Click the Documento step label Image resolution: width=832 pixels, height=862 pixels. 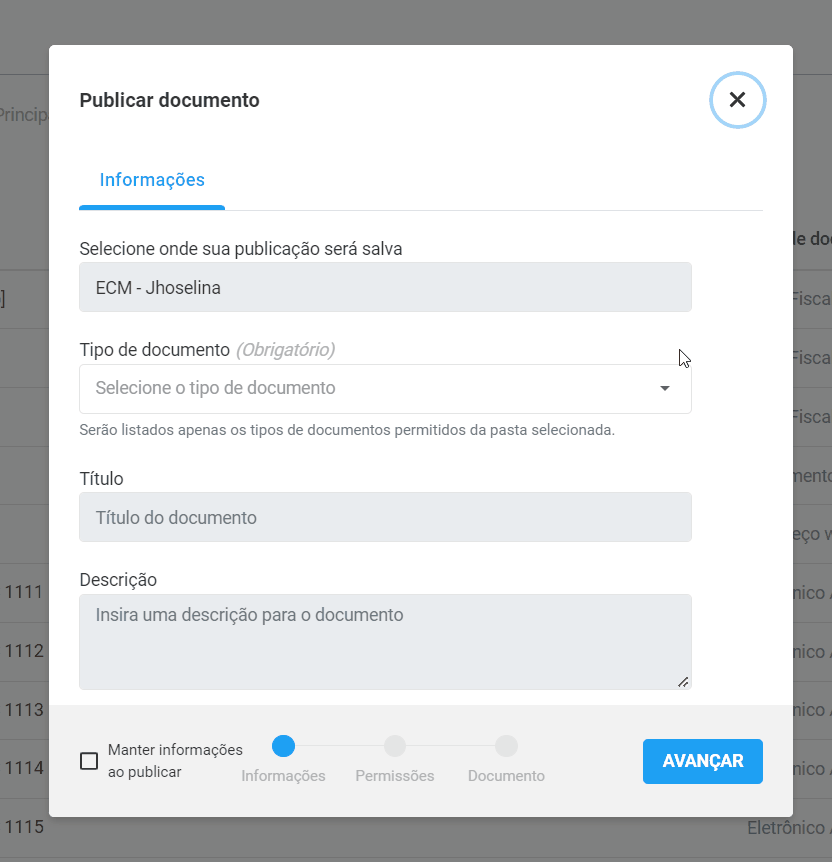pyautogui.click(x=506, y=776)
